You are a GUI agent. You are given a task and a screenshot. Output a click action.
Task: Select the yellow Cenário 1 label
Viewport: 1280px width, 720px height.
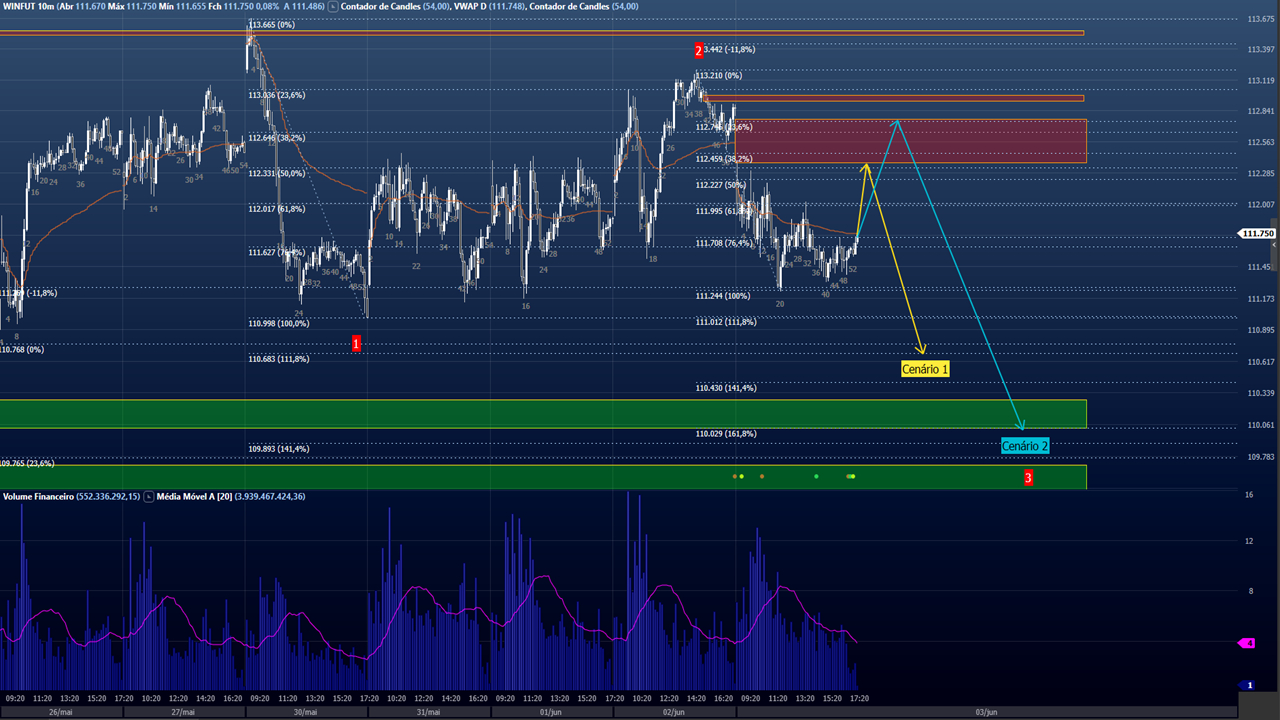(x=925, y=369)
